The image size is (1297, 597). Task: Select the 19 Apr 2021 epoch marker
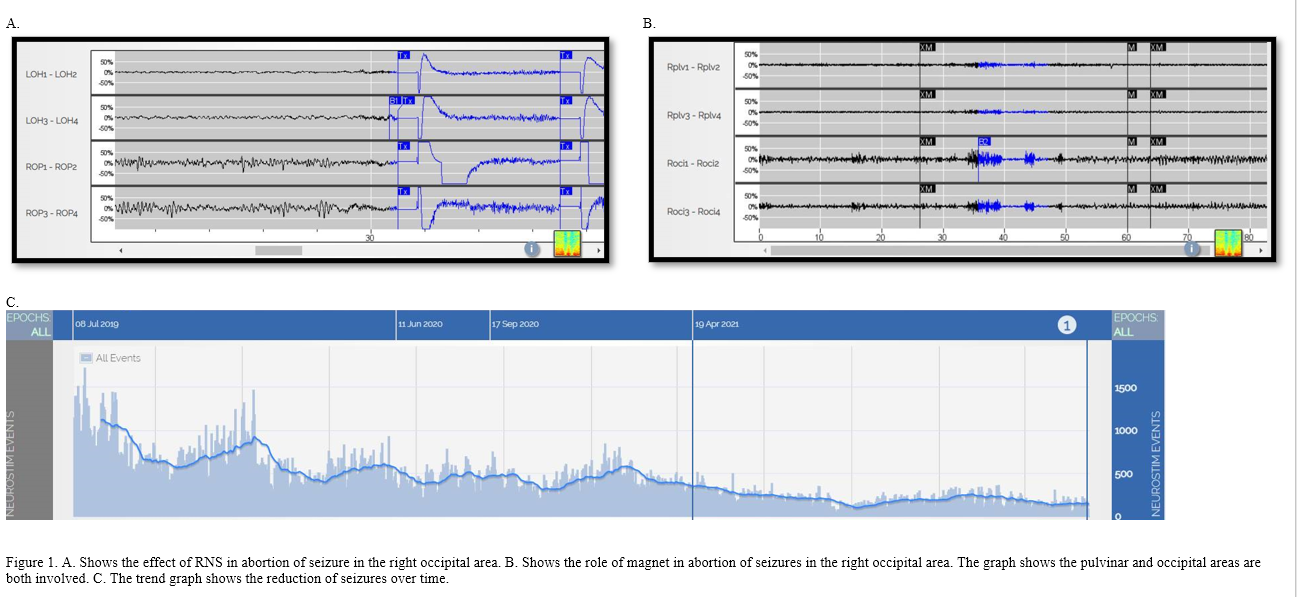click(716, 325)
